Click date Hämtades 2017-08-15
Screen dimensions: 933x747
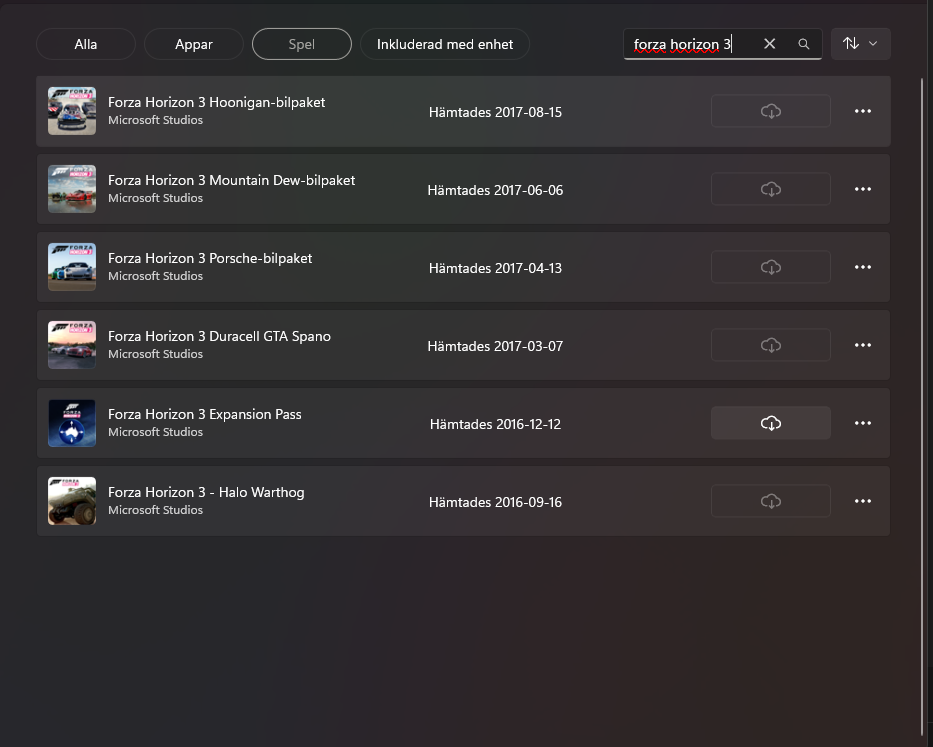[495, 112]
